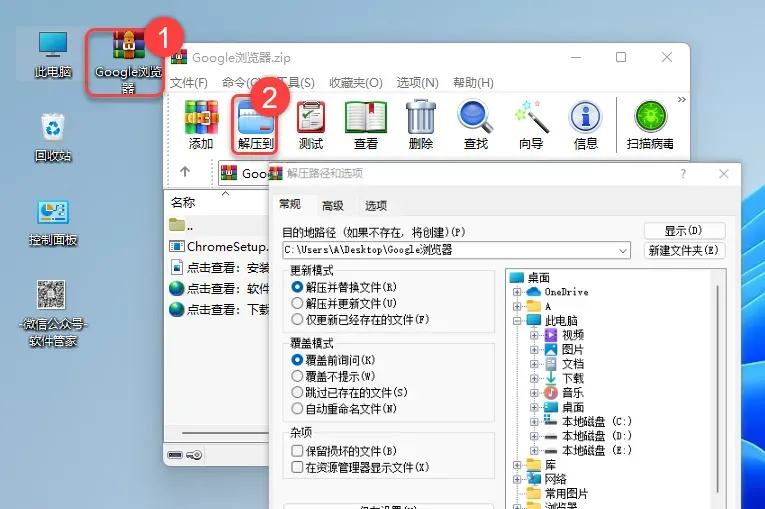Switch to the 高级 tab
765x509 pixels.
(333, 205)
